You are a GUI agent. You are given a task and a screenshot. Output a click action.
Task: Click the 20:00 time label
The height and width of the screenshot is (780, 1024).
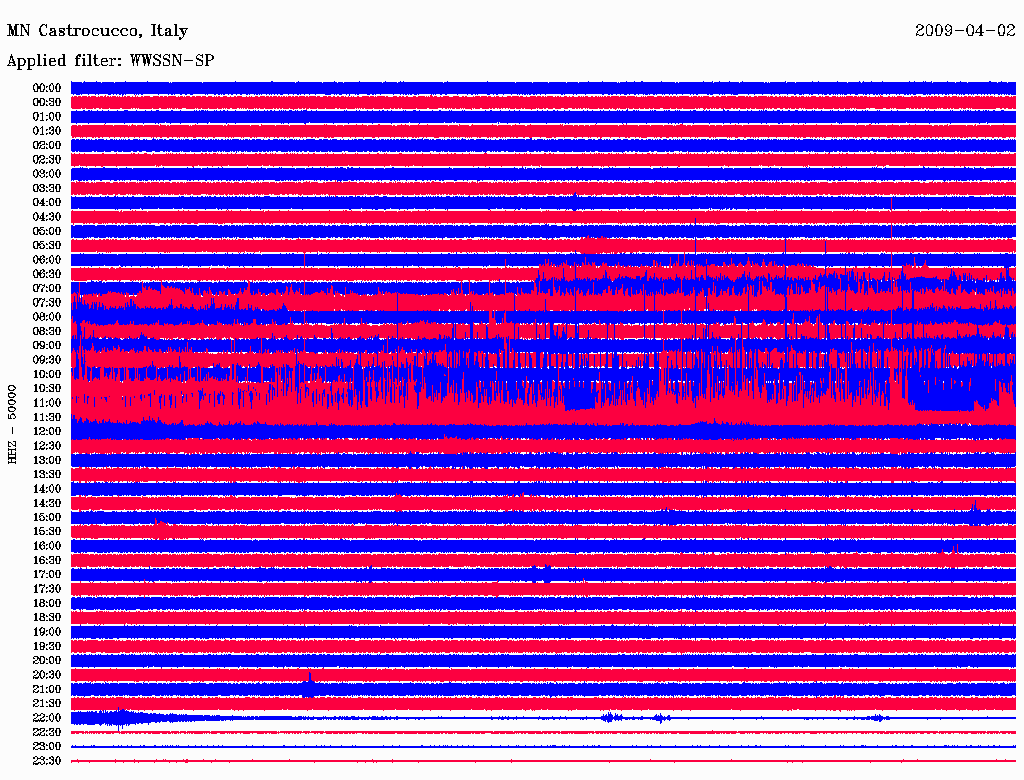47,660
